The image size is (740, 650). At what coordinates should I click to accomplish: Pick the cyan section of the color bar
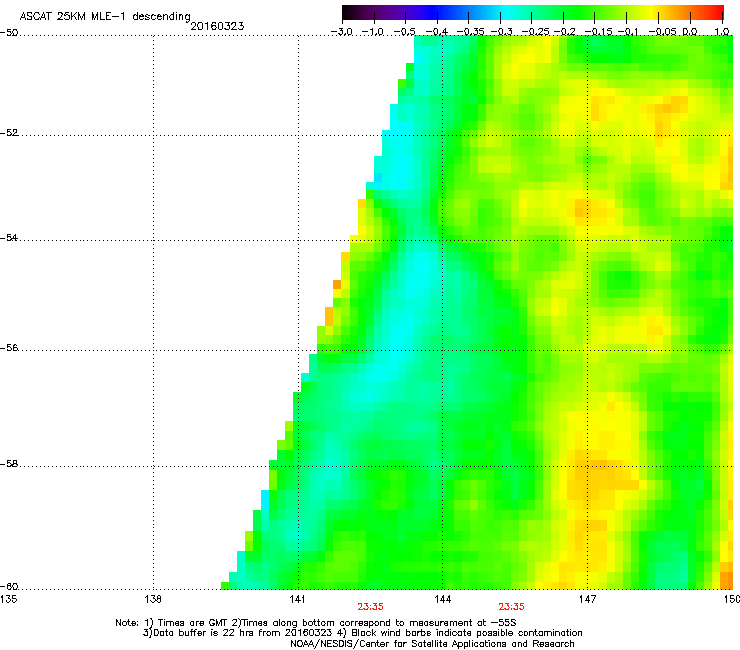[x=507, y=12]
